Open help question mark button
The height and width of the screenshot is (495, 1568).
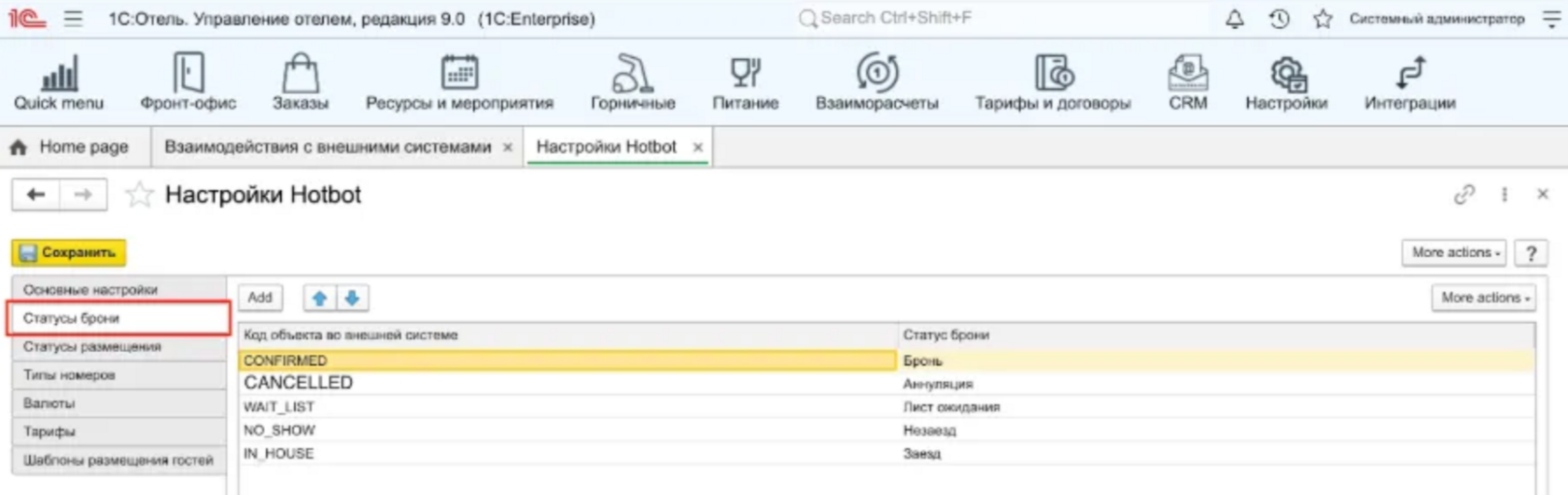click(x=1531, y=253)
